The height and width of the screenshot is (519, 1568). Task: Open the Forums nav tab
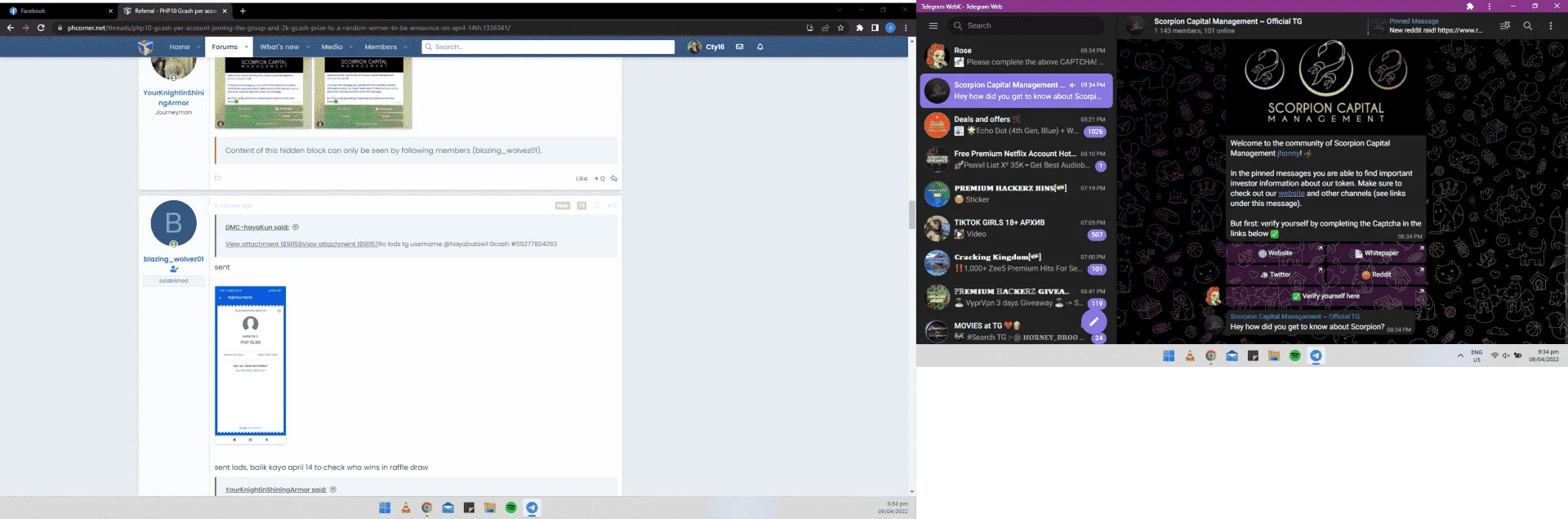click(225, 47)
